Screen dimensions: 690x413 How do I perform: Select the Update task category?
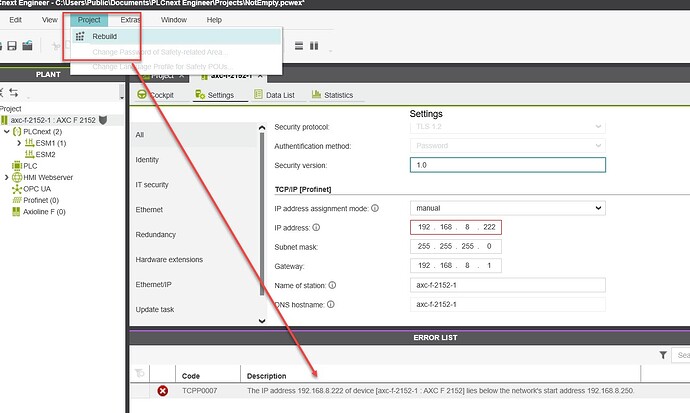pyautogui.click(x=155, y=310)
